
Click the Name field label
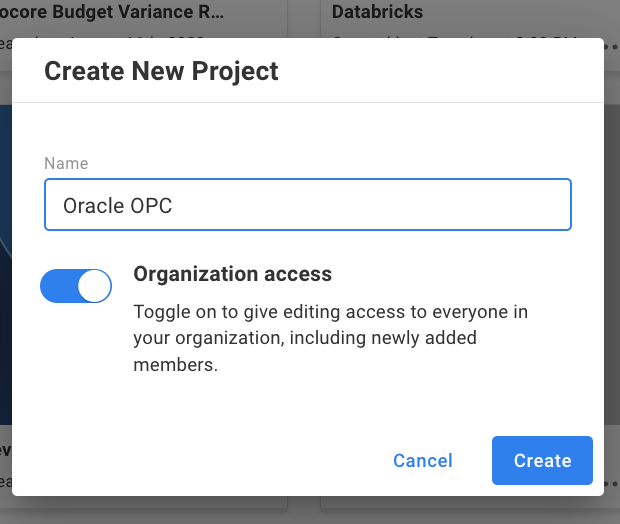coord(66,163)
